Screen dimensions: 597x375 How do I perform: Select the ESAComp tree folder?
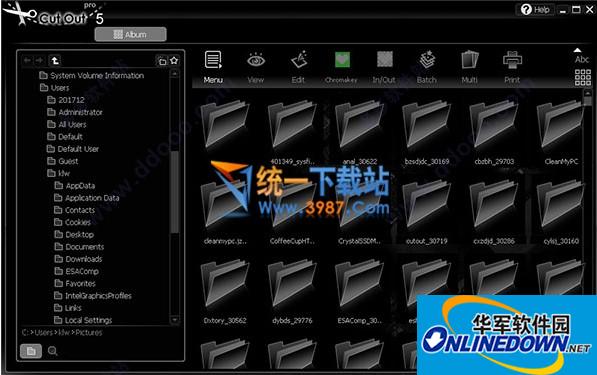coord(77,271)
